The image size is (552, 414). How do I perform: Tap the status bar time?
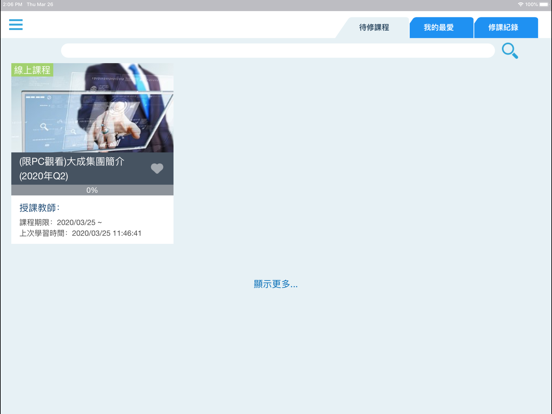click(12, 5)
